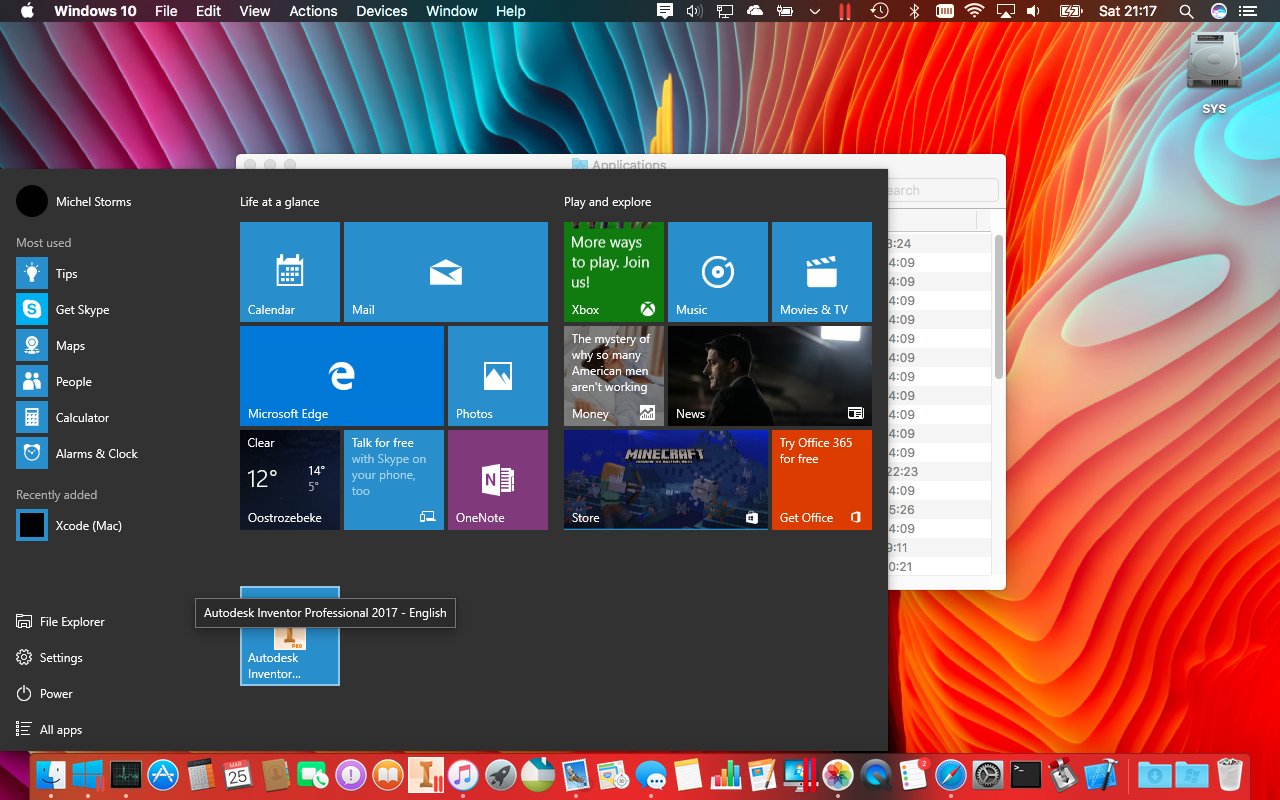The width and height of the screenshot is (1280, 800).
Task: Open the Help menu
Action: (510, 11)
